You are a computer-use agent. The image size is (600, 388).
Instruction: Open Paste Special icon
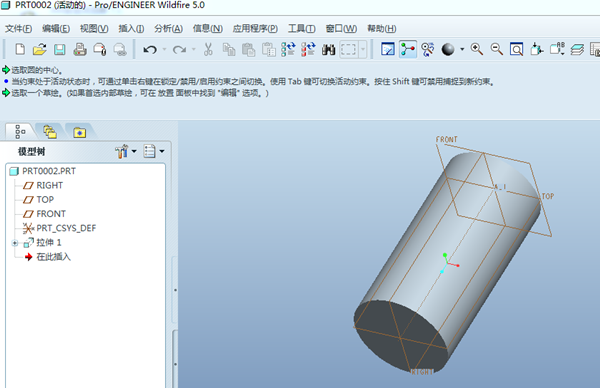click(269, 49)
